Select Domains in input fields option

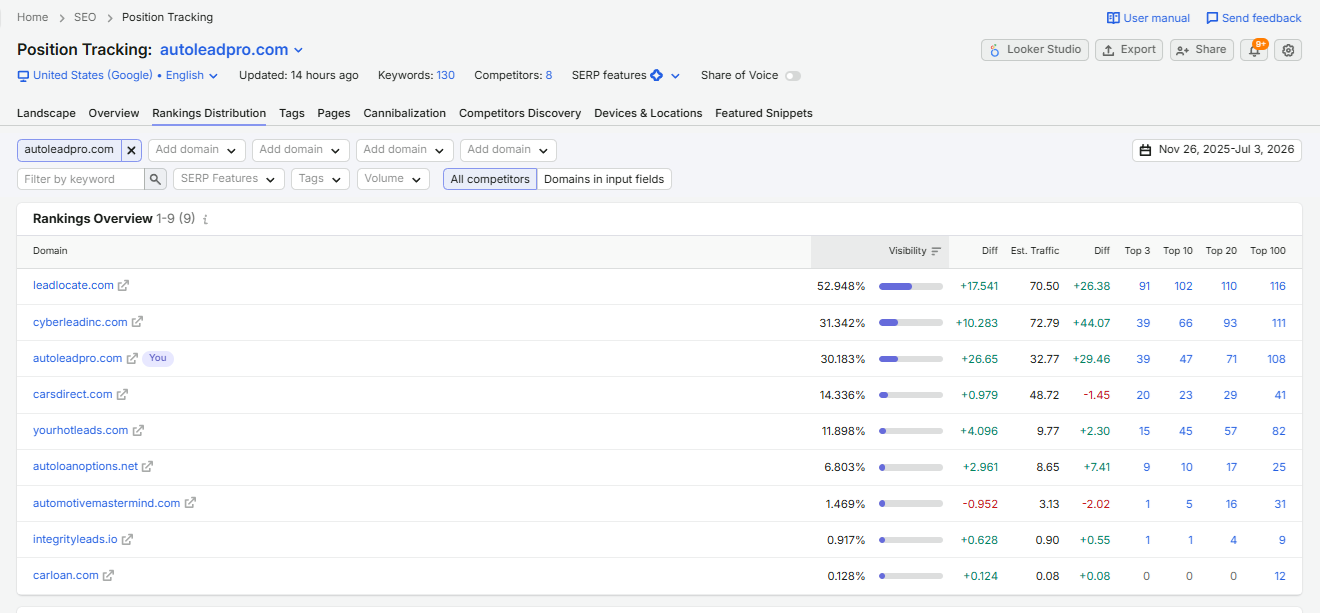click(x=604, y=179)
